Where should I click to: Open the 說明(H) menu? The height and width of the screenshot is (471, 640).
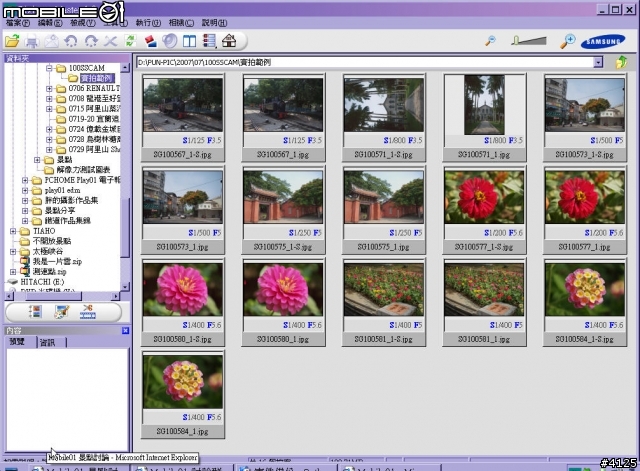tap(214, 23)
